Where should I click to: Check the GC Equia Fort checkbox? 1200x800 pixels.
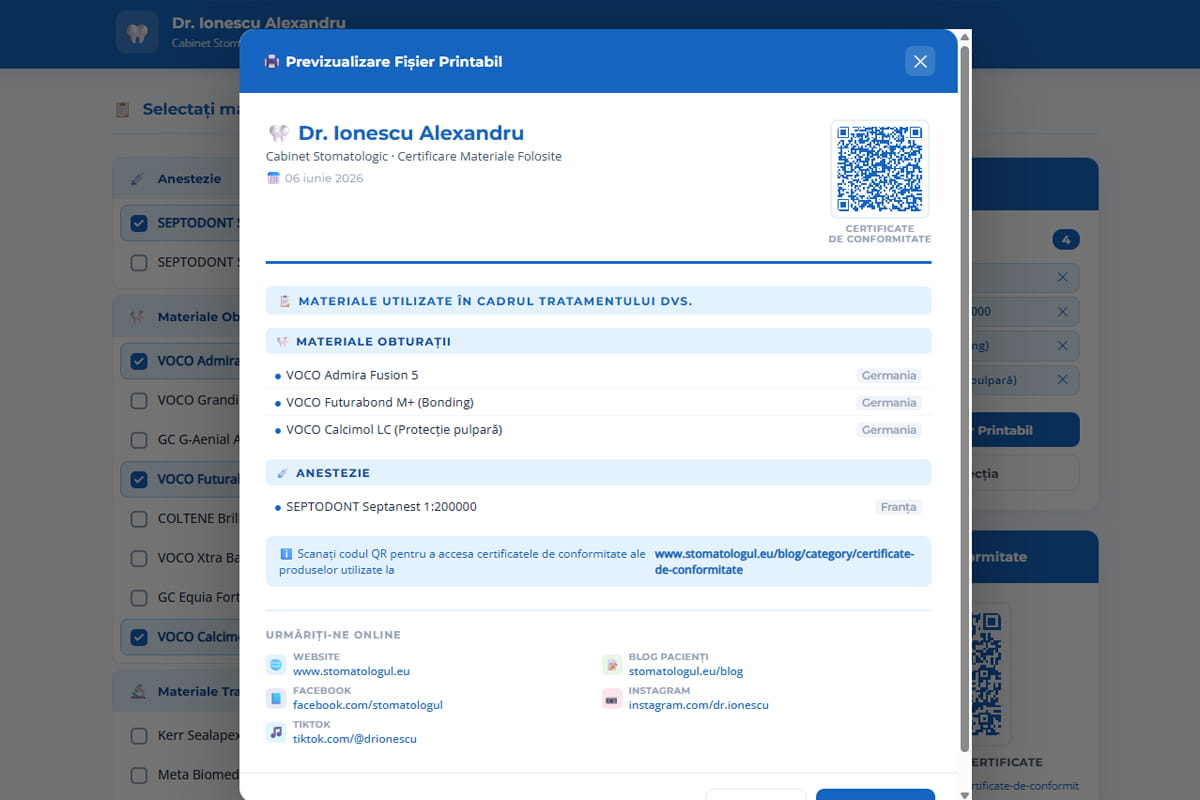139,597
